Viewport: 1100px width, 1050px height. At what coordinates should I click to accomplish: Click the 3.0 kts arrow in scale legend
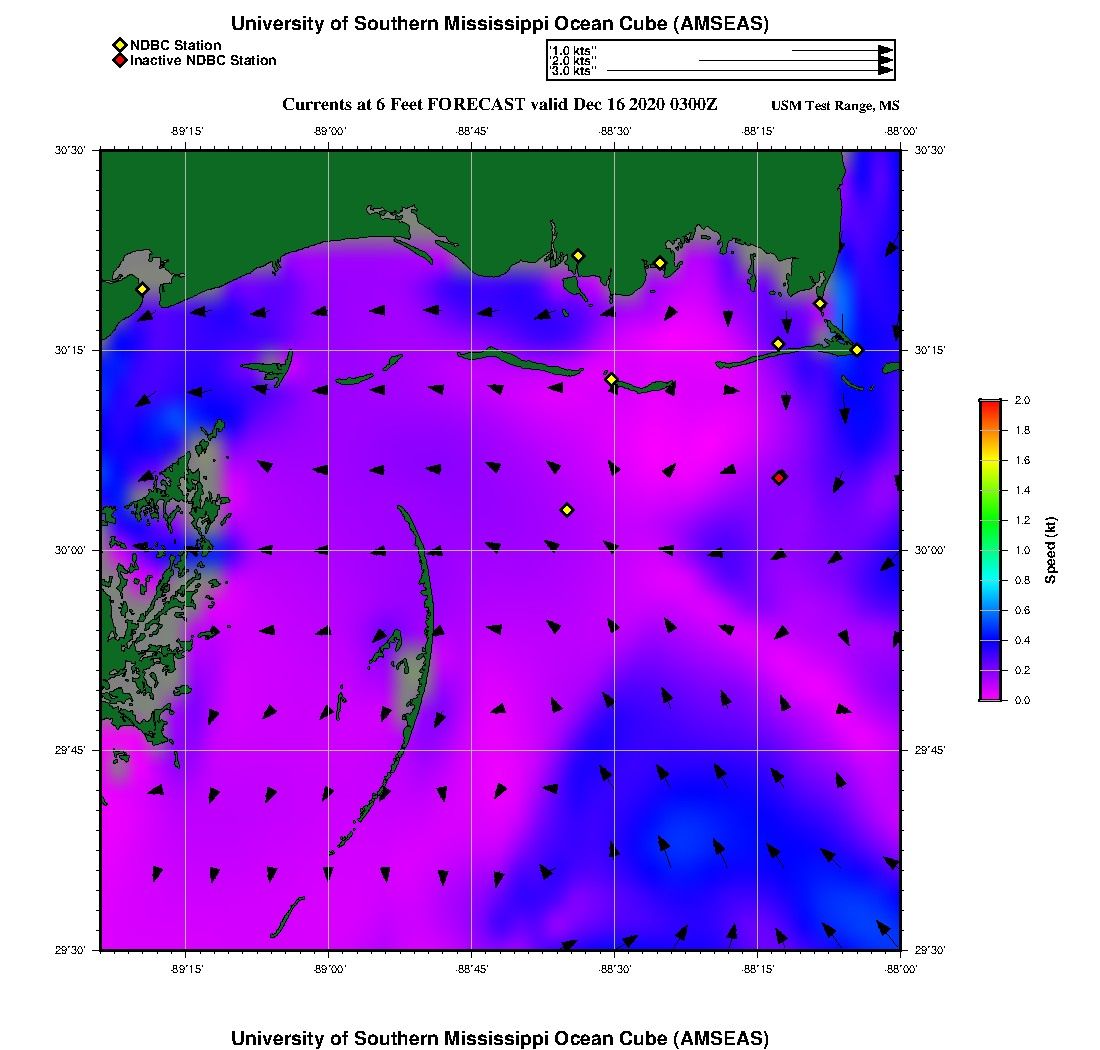click(x=748, y=71)
